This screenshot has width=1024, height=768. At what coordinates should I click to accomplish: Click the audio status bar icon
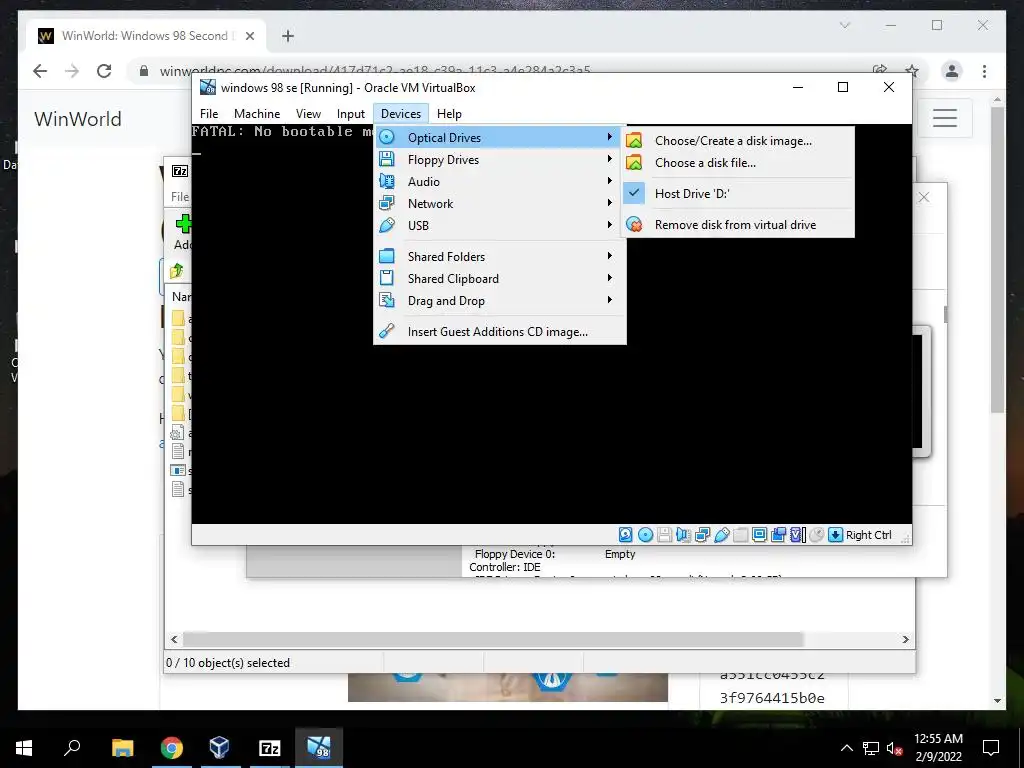click(x=683, y=535)
